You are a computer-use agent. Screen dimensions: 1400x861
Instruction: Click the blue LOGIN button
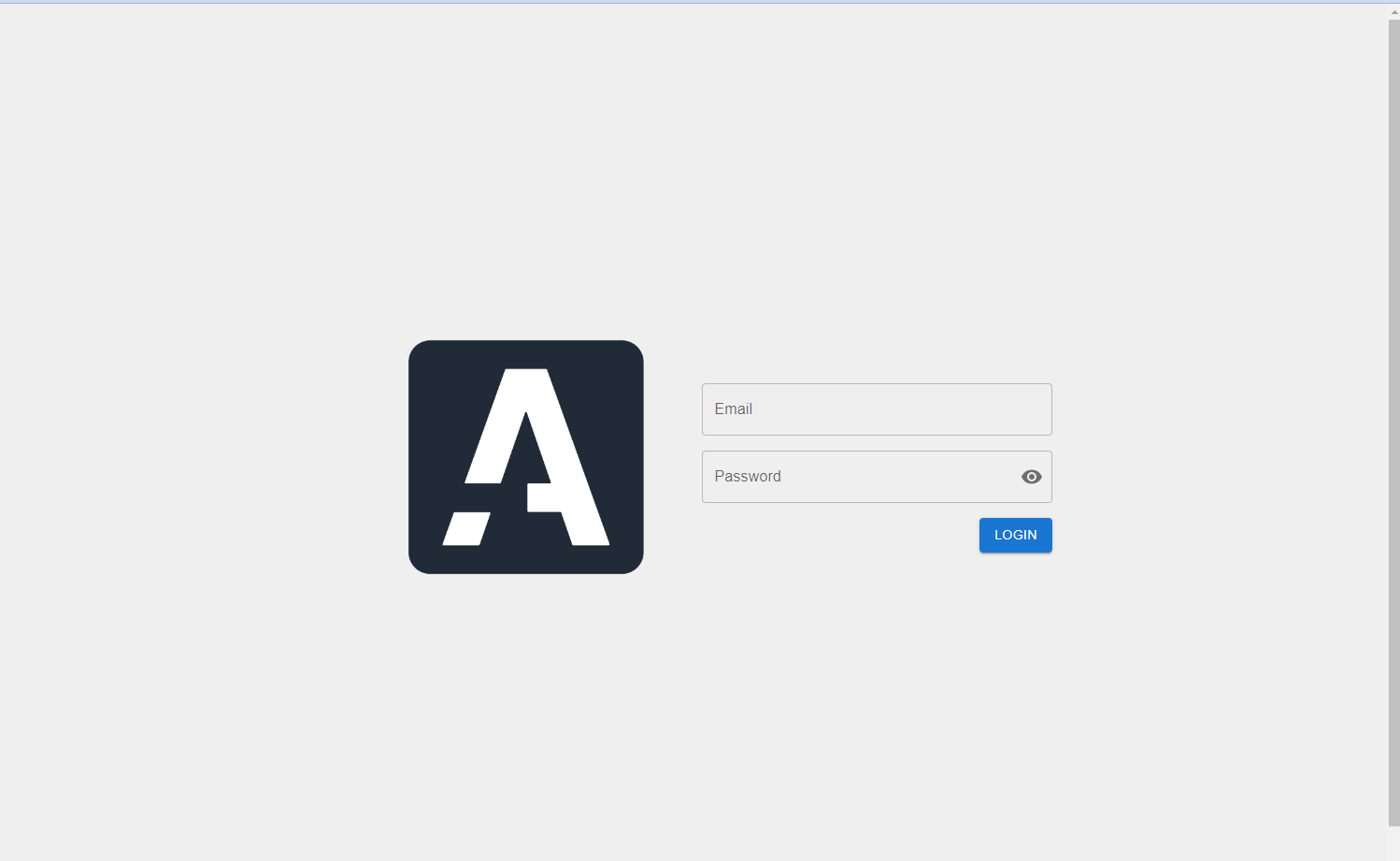[x=1016, y=536]
